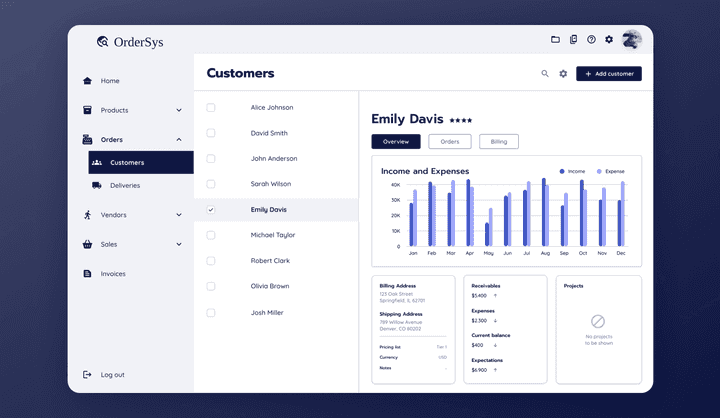
Task: Select customer Olivia Brown name
Action: pyautogui.click(x=270, y=286)
